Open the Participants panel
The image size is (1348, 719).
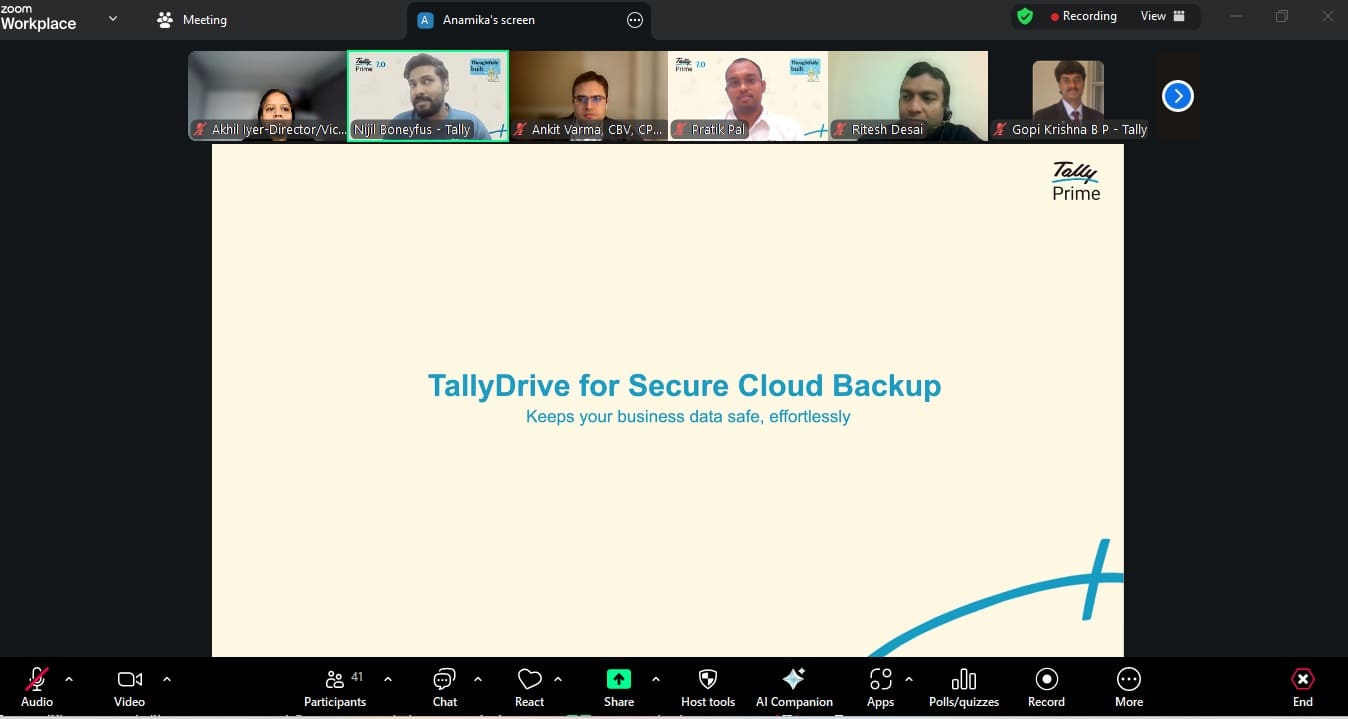click(x=335, y=688)
